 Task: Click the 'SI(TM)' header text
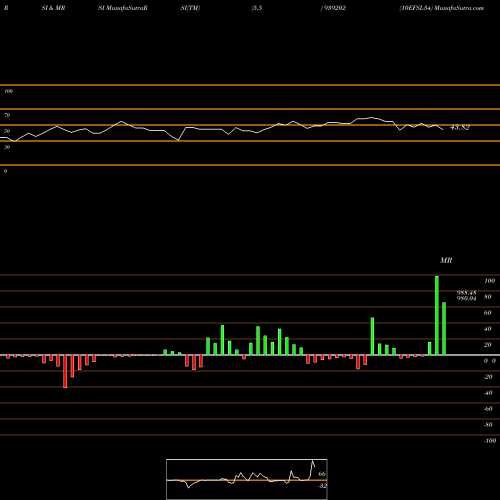(190, 8)
